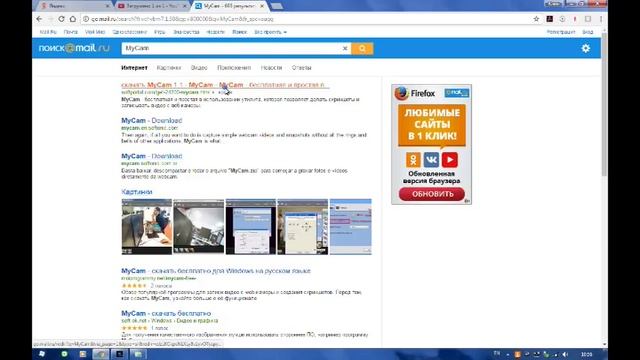This screenshot has height=360, width=640.
Task: Click the ОБНОВИТЬ button in the Firefox ad
Action: point(432,194)
